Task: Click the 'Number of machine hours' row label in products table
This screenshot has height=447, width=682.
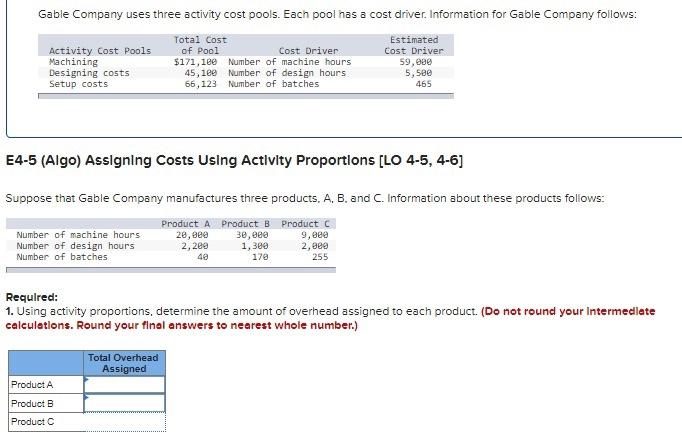Action: click(78, 235)
